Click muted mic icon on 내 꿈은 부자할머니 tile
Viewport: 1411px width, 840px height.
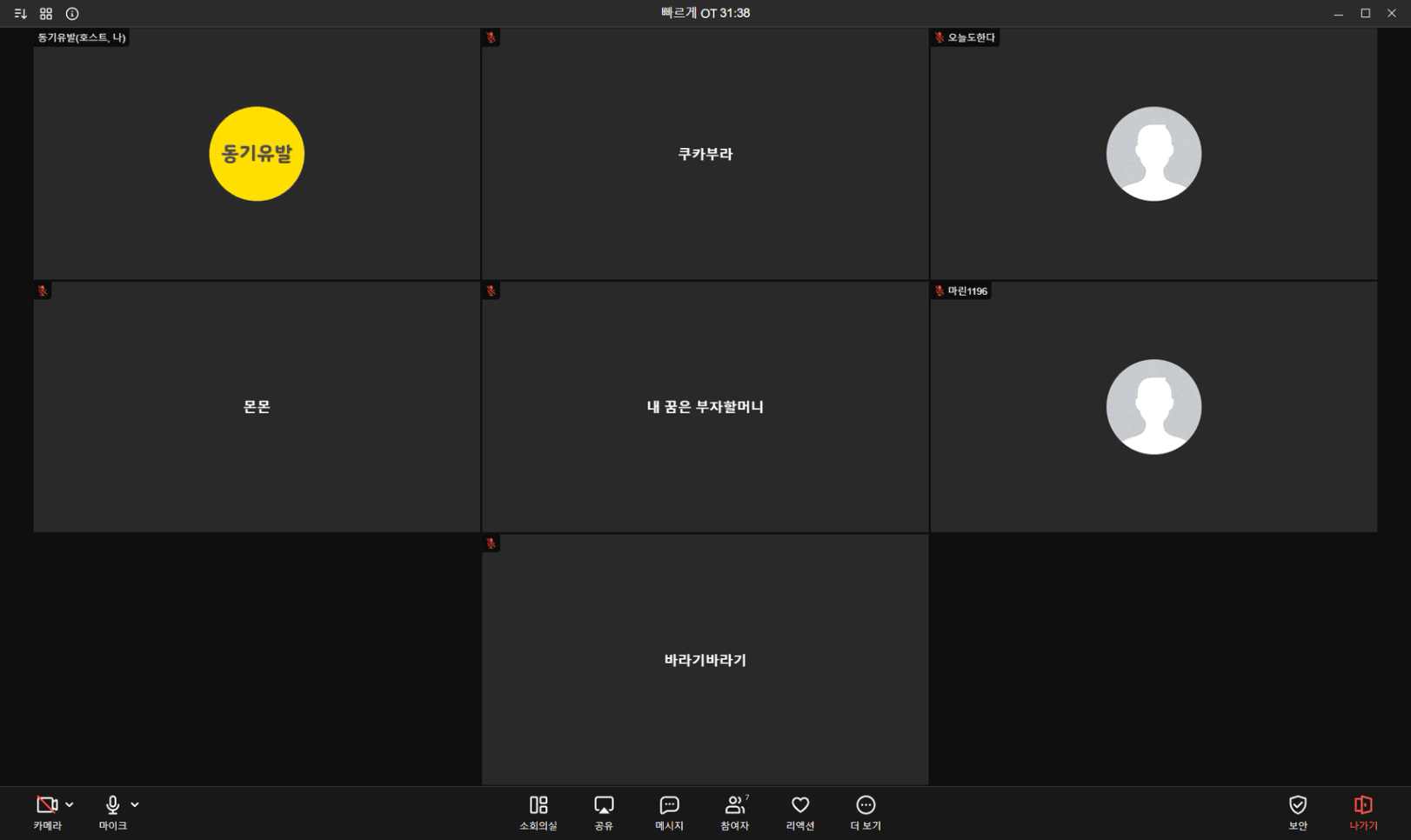point(492,290)
